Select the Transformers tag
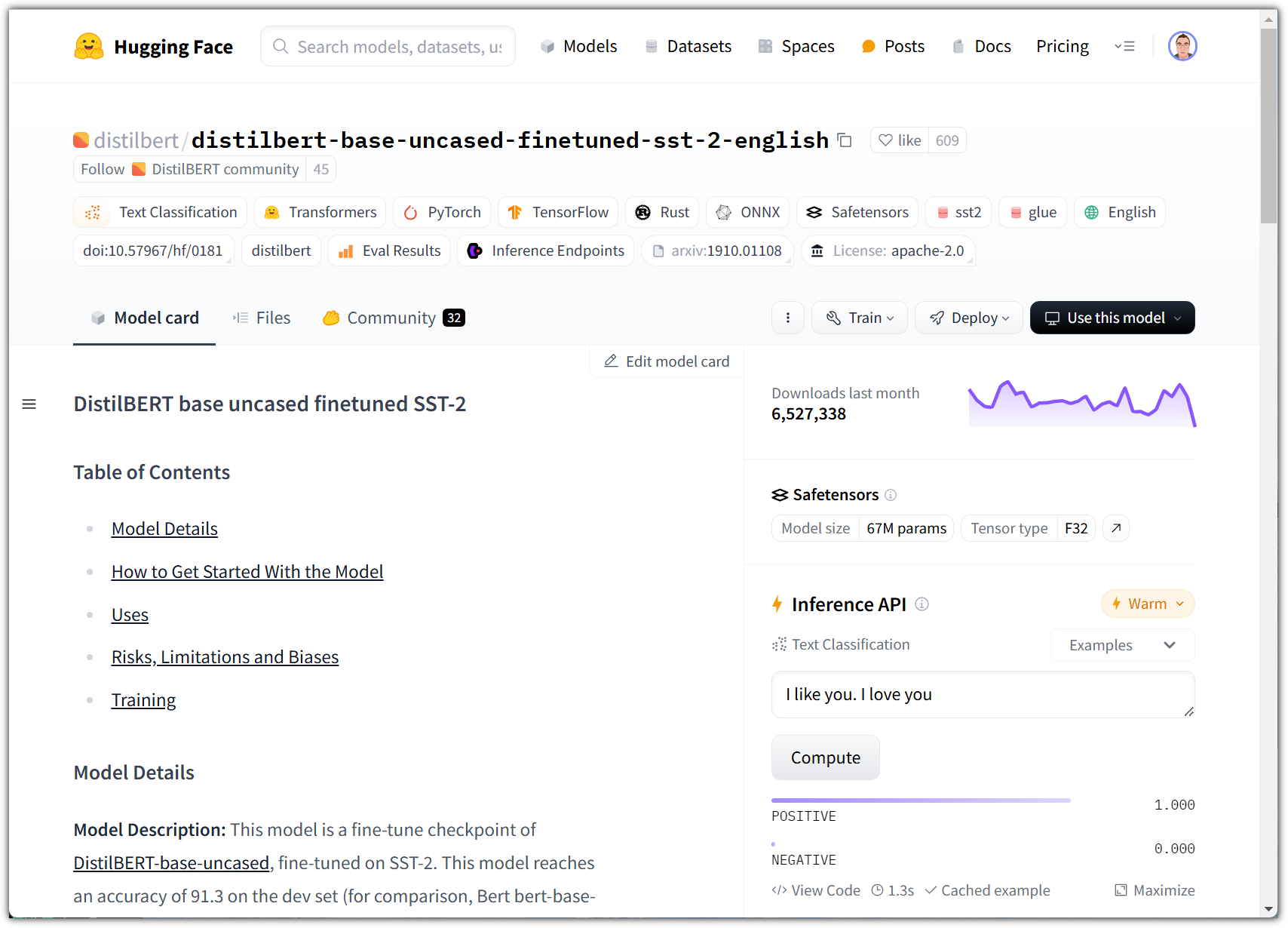Image resolution: width=1288 pixels, height=928 pixels. pyautogui.click(x=320, y=212)
